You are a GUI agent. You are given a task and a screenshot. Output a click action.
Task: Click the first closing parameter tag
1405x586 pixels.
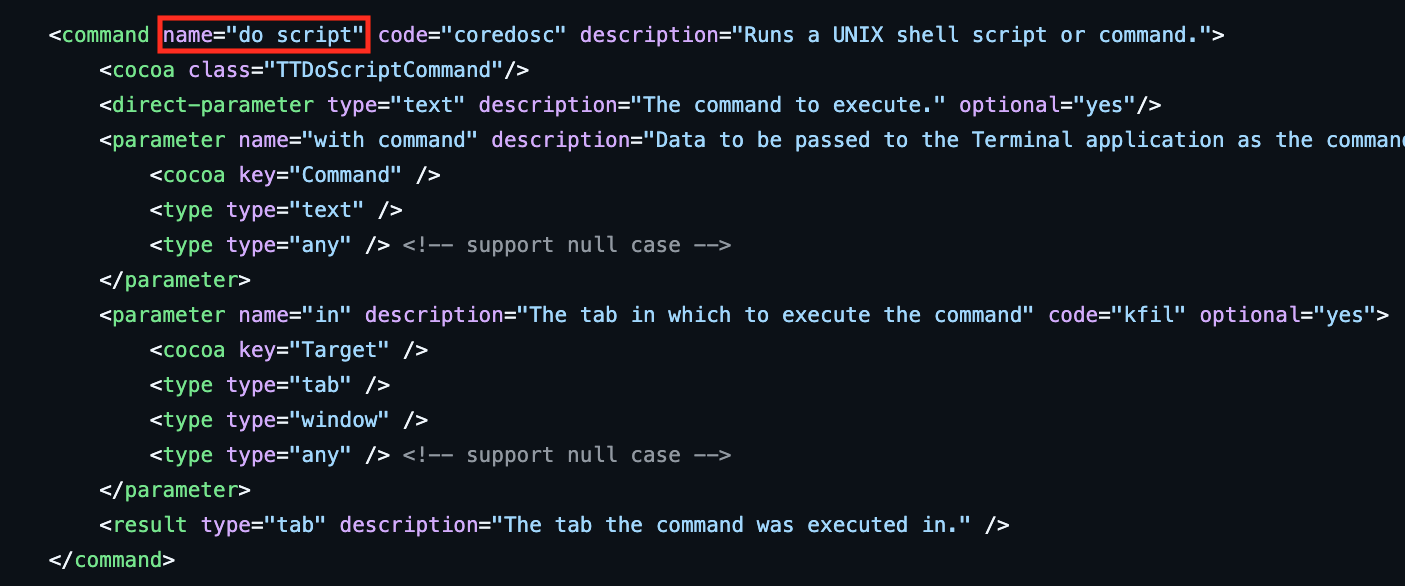click(175, 280)
